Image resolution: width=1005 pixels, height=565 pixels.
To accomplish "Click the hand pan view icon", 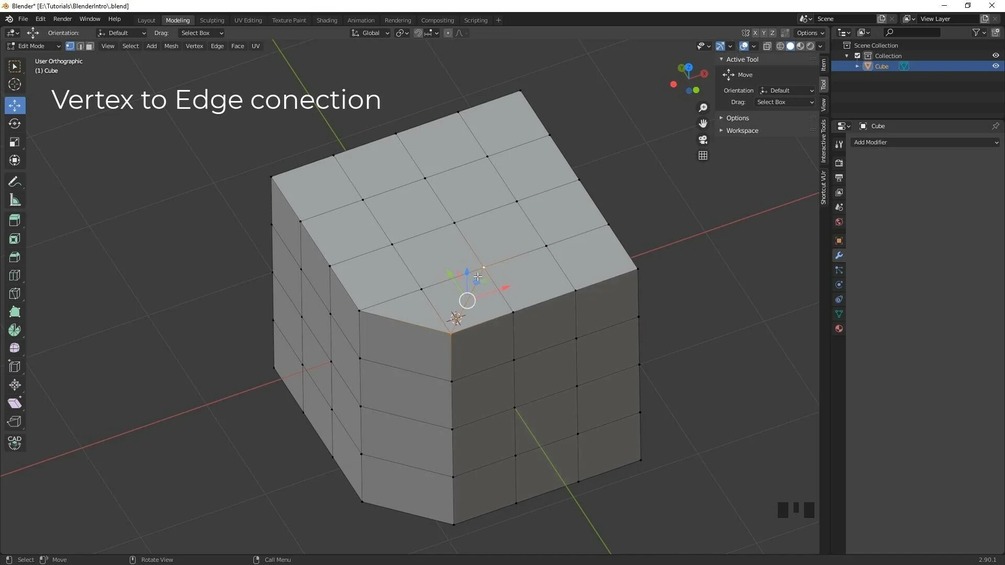I will coord(703,124).
